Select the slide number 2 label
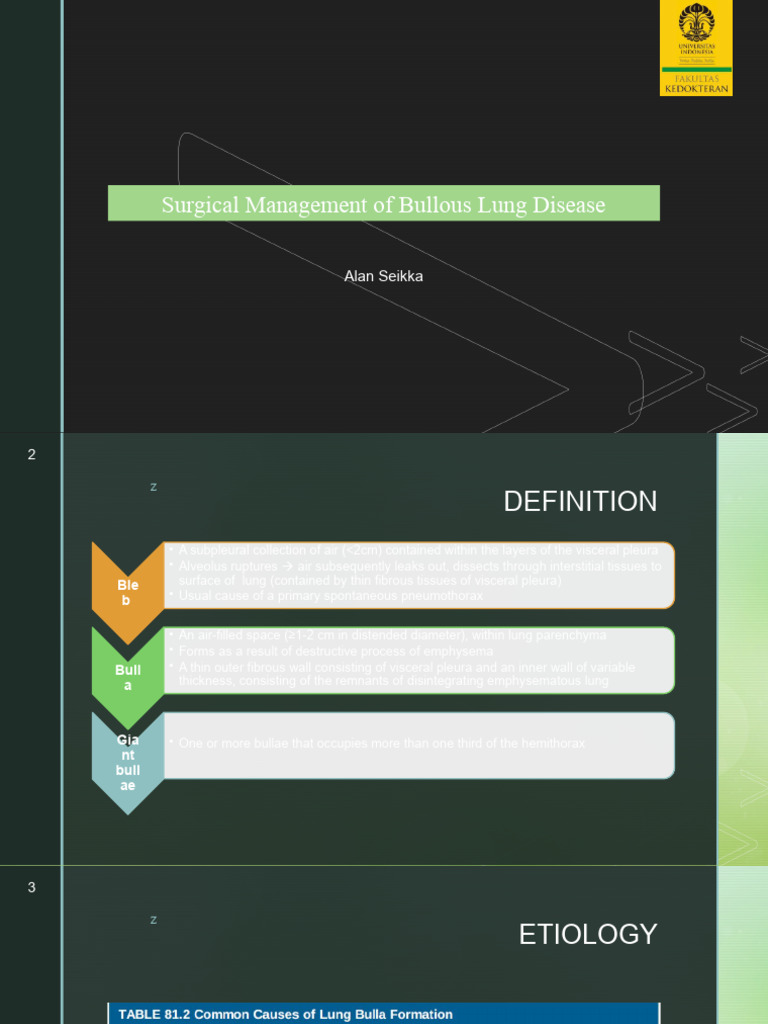768x1024 pixels. [x=31, y=455]
